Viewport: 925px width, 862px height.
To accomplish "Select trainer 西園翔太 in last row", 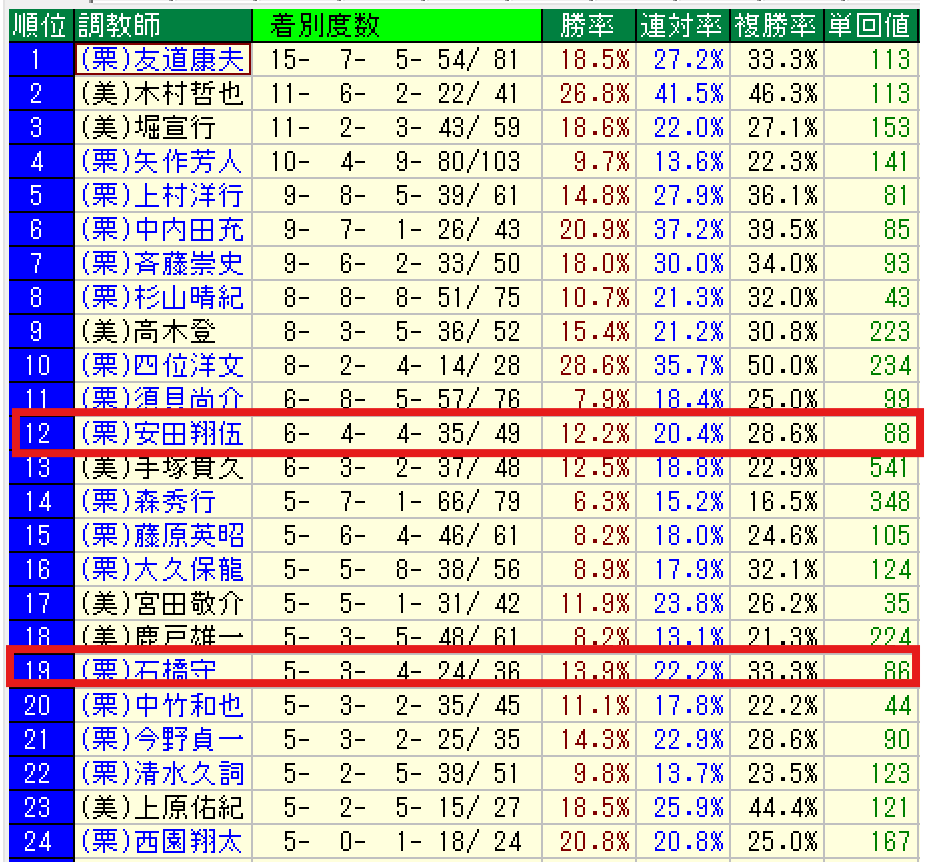I will (162, 840).
